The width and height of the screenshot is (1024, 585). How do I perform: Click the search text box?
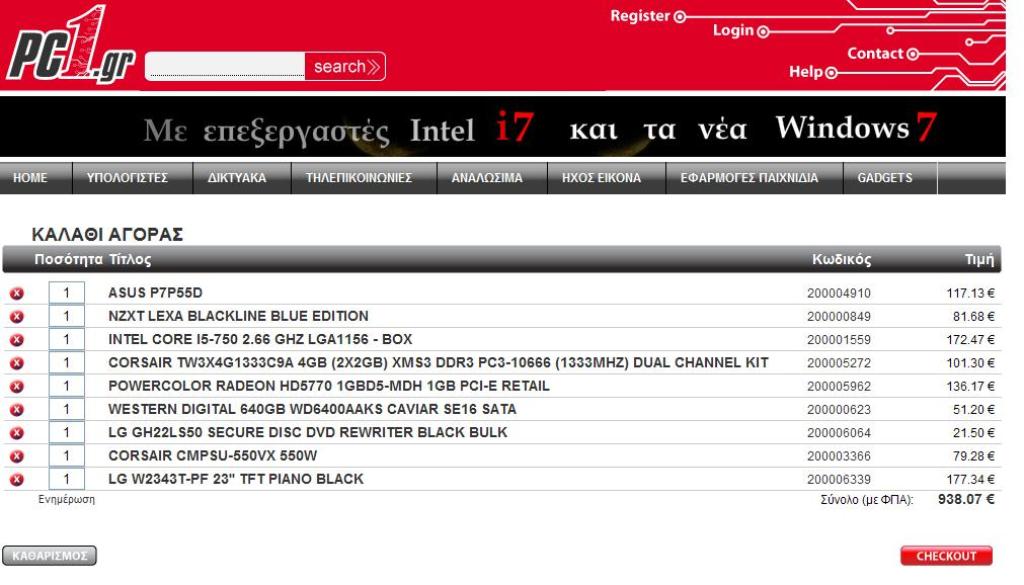point(225,66)
